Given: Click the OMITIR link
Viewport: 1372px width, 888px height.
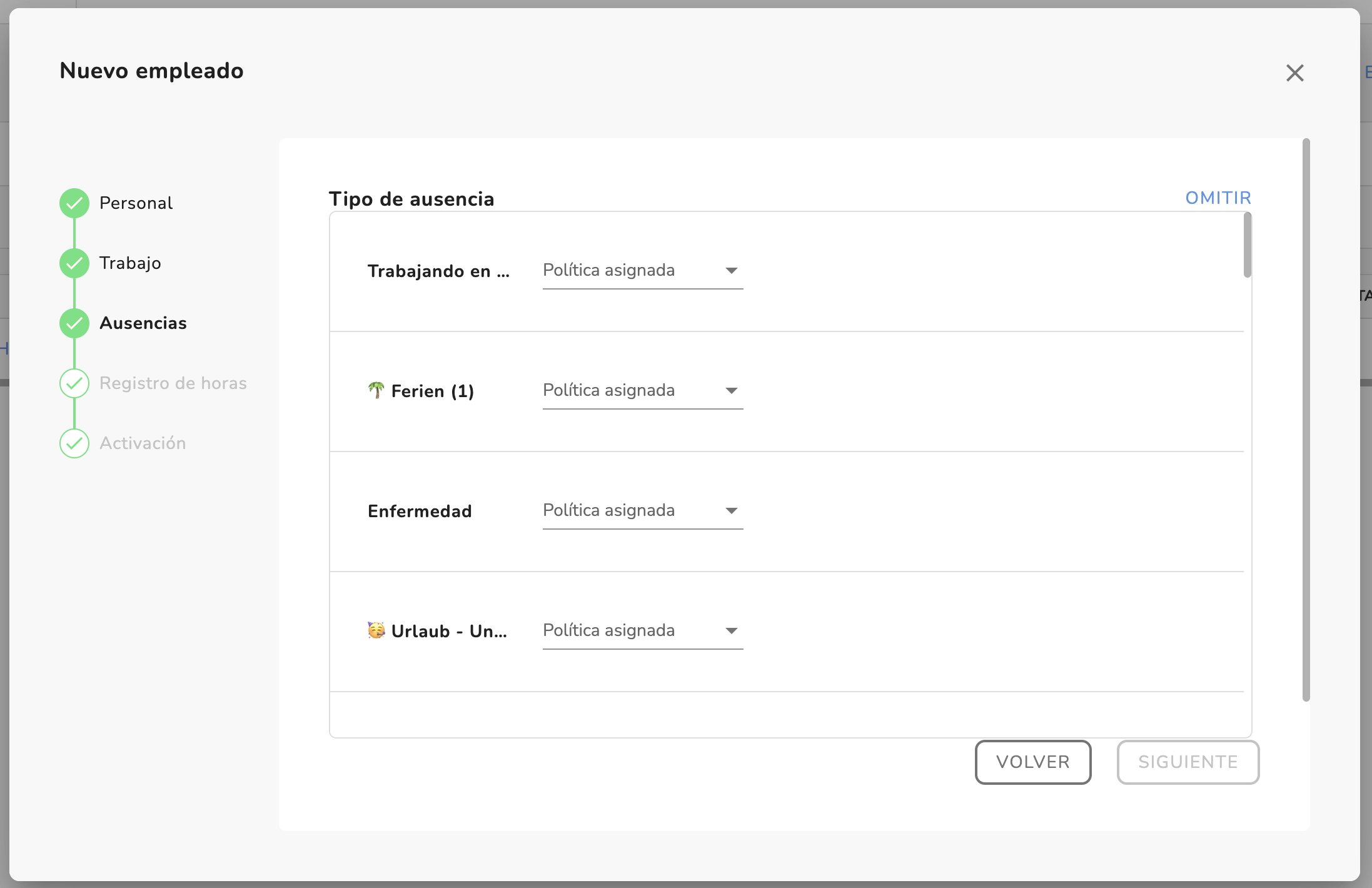Looking at the screenshot, I should [x=1218, y=198].
